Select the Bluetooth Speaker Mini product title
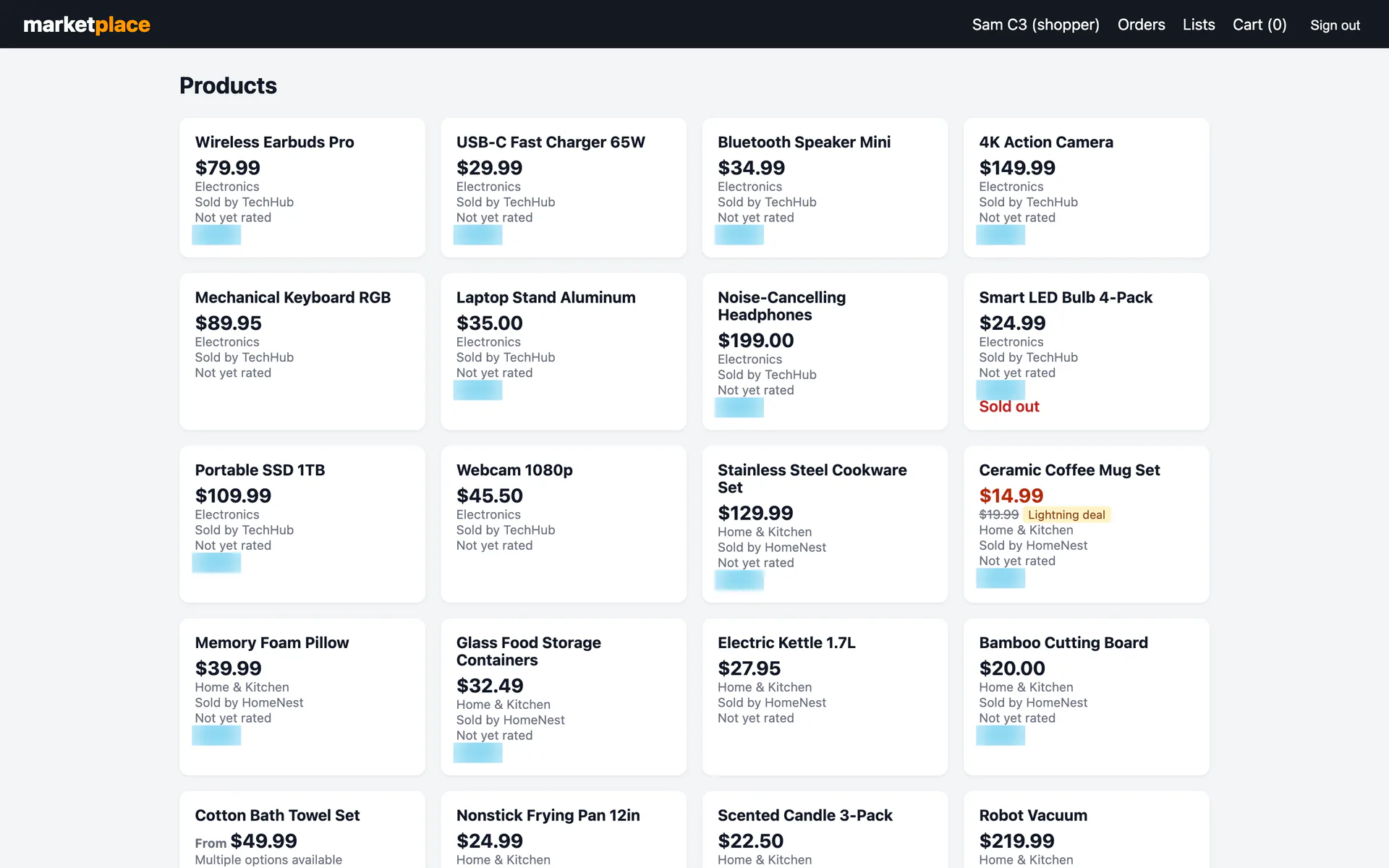The image size is (1389, 868). click(804, 142)
